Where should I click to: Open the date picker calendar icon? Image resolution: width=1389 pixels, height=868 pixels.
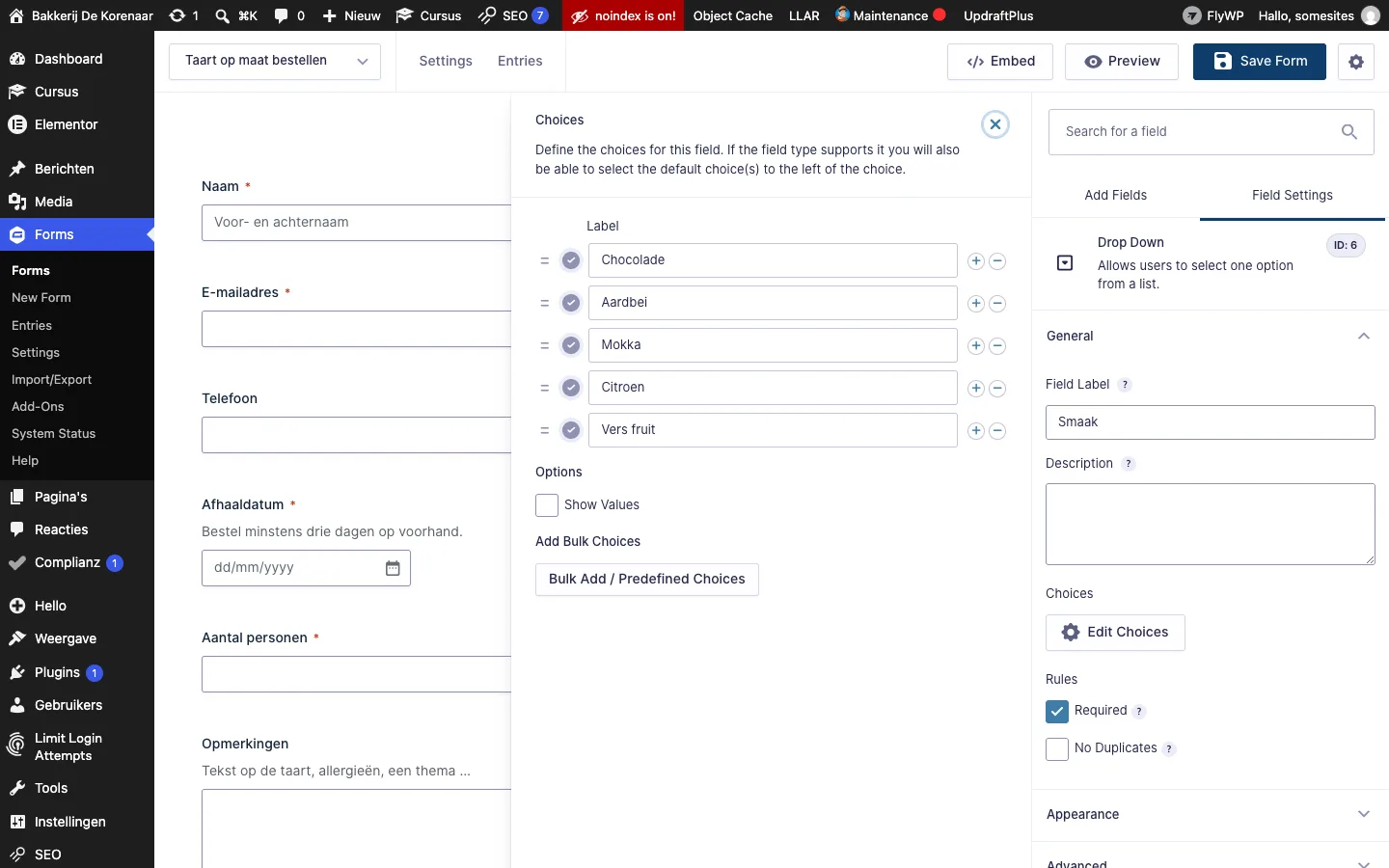point(393,568)
